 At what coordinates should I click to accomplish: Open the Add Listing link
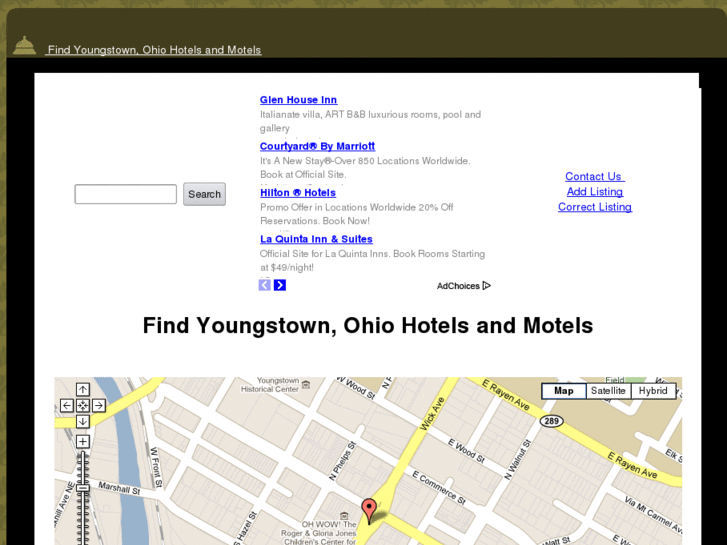(595, 192)
